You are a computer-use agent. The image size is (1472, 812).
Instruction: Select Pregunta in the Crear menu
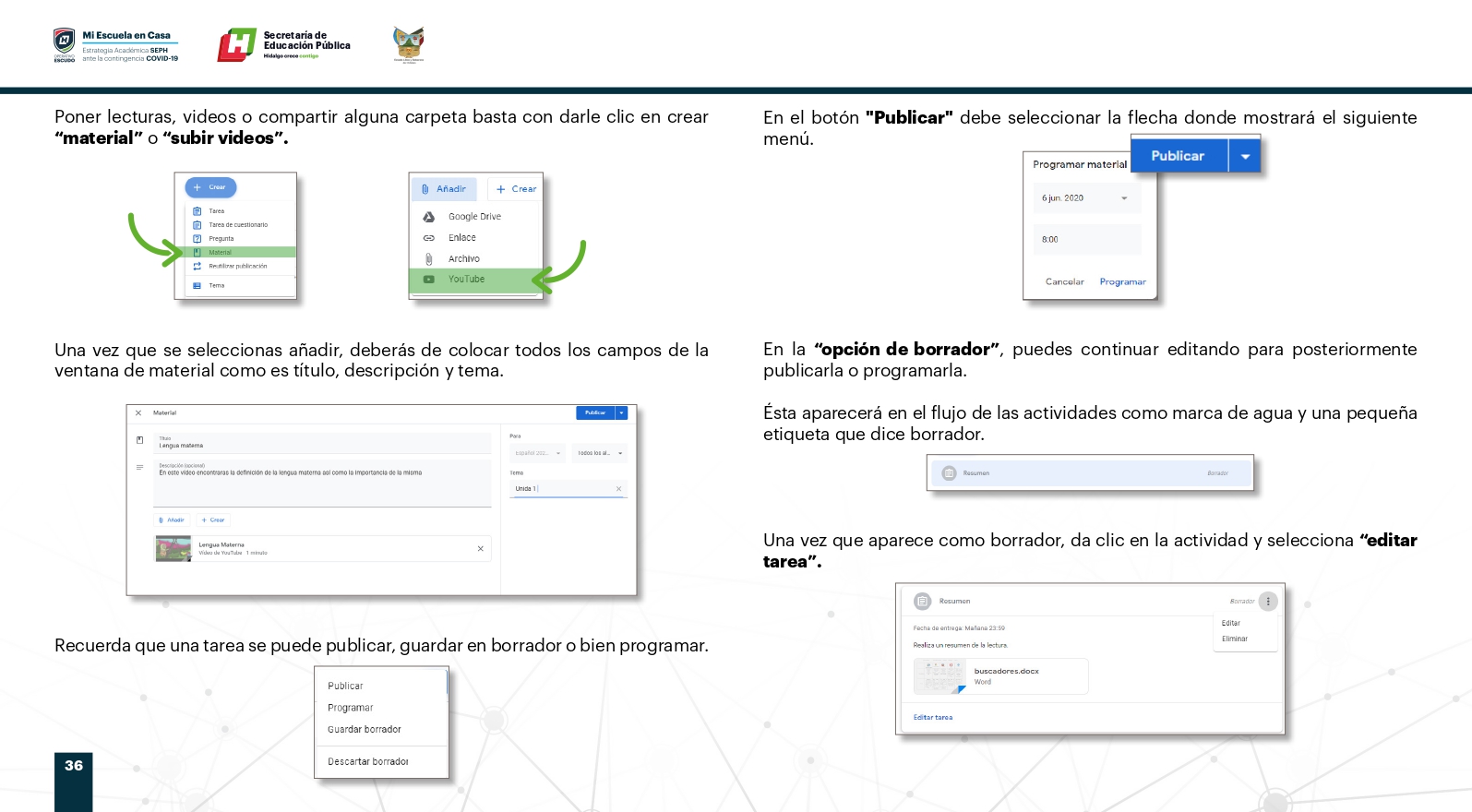221,239
